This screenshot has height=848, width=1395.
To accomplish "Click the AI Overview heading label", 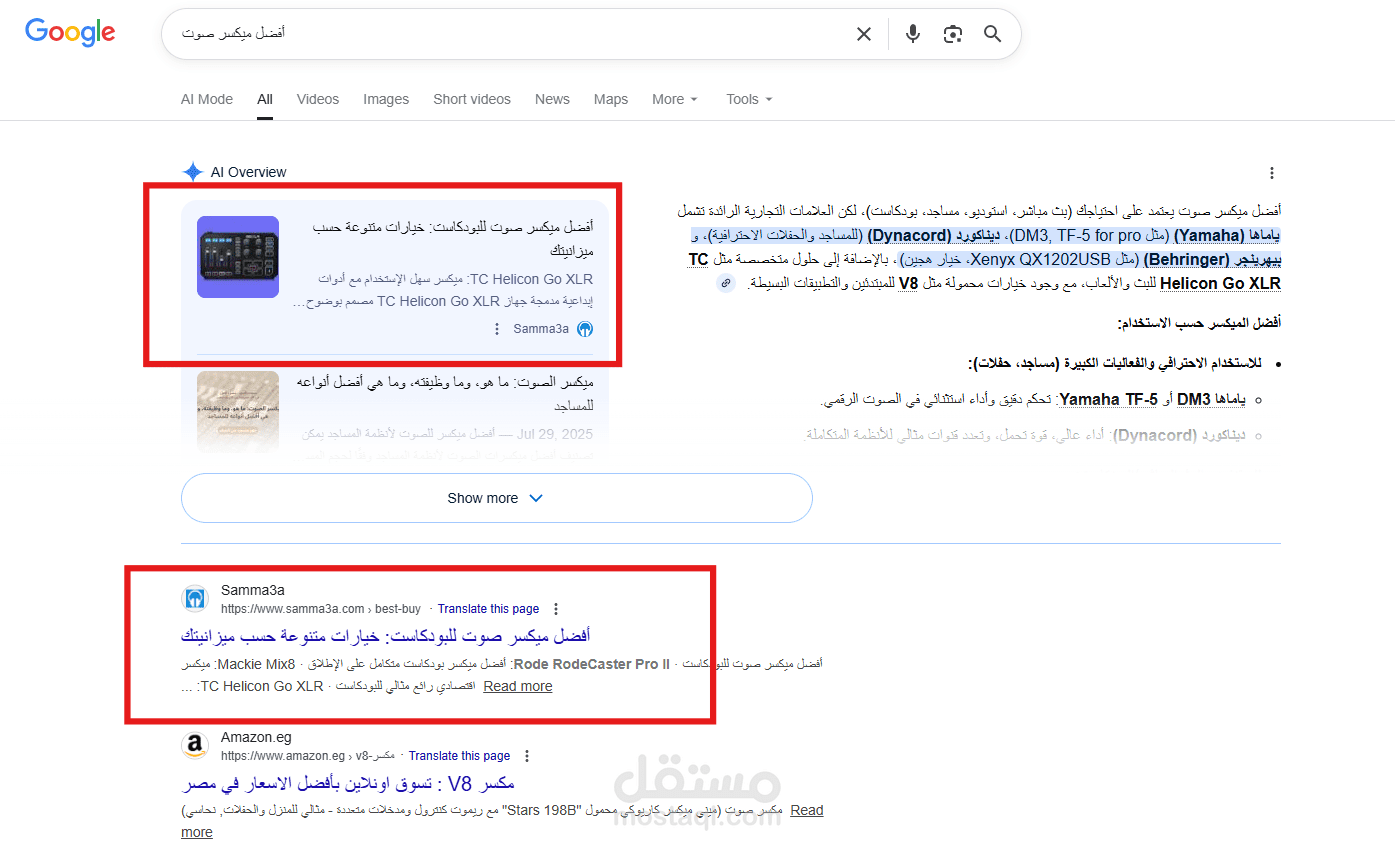I will coord(248,172).
